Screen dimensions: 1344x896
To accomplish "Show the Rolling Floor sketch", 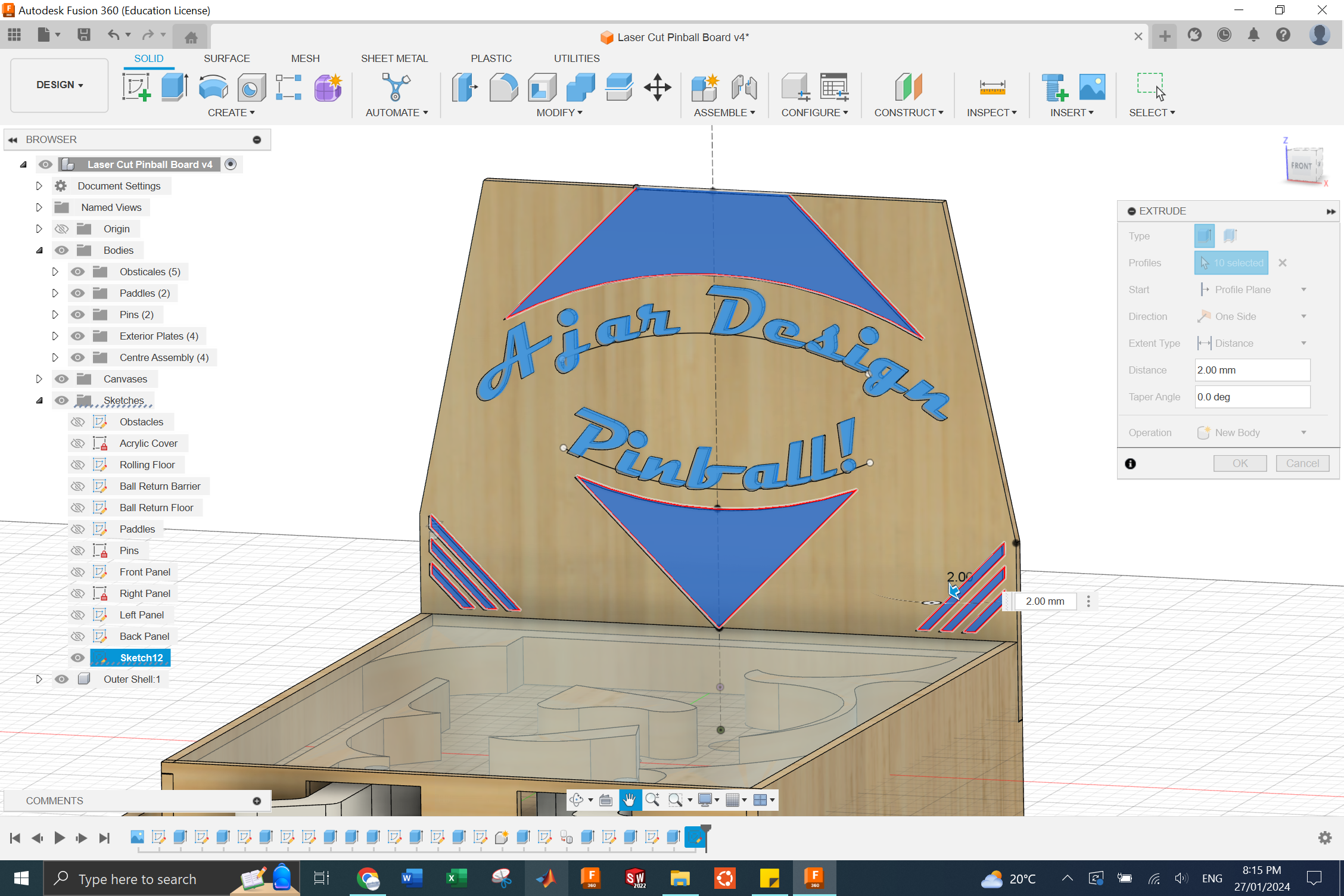I will click(77, 464).
